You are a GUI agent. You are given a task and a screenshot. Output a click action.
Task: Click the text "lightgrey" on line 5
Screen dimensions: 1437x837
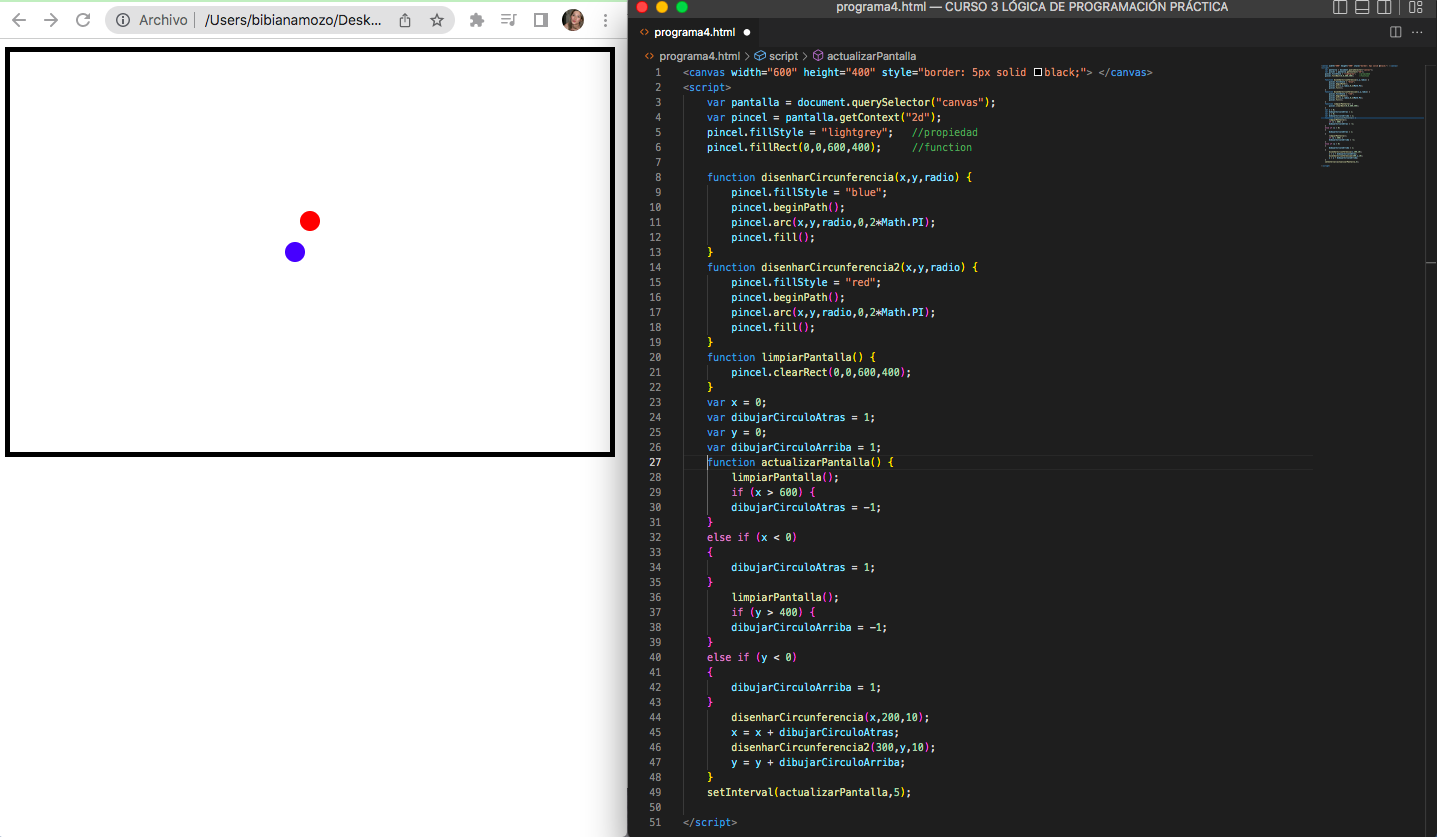click(x=857, y=132)
